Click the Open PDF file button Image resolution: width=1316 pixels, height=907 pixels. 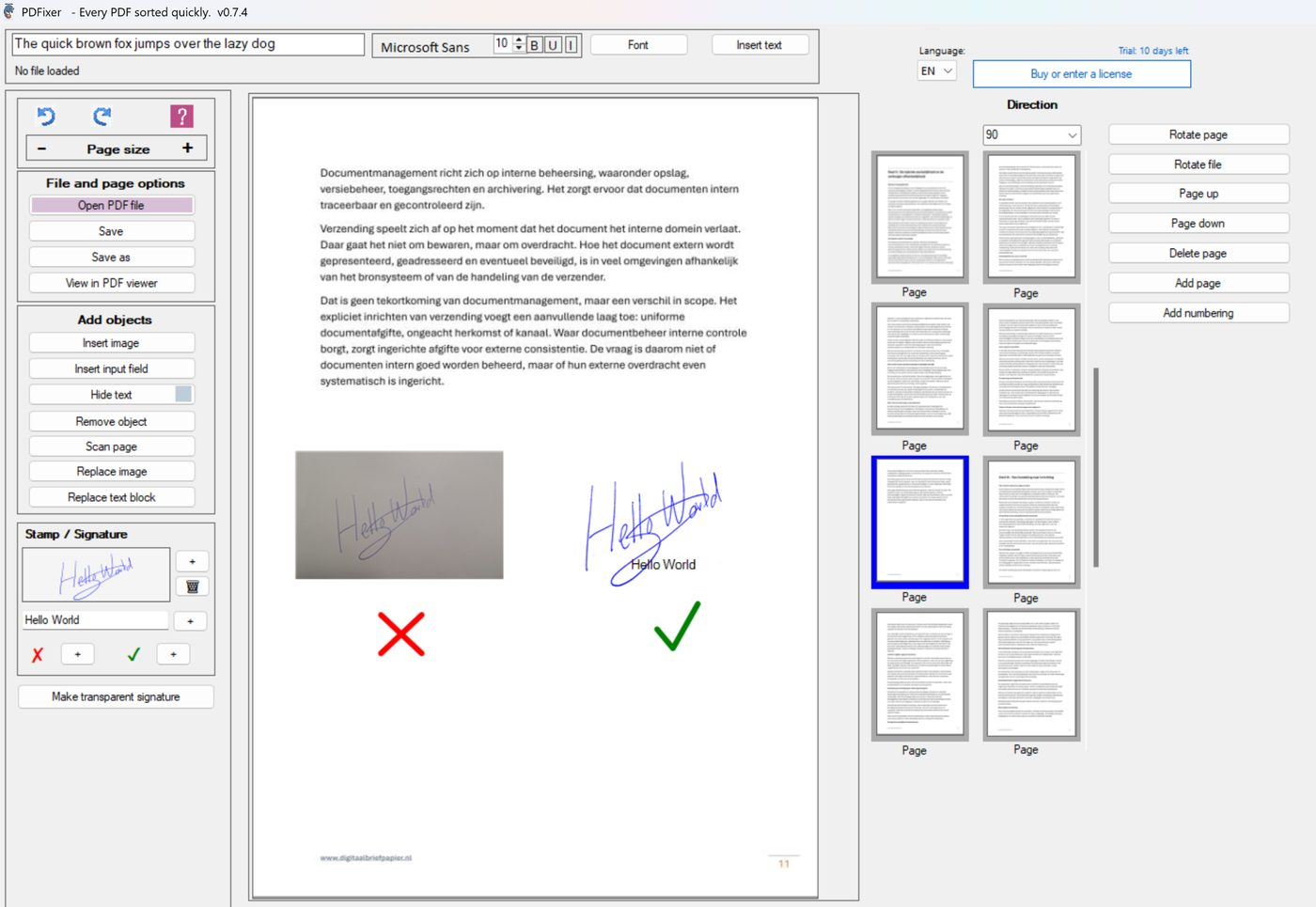[x=112, y=205]
